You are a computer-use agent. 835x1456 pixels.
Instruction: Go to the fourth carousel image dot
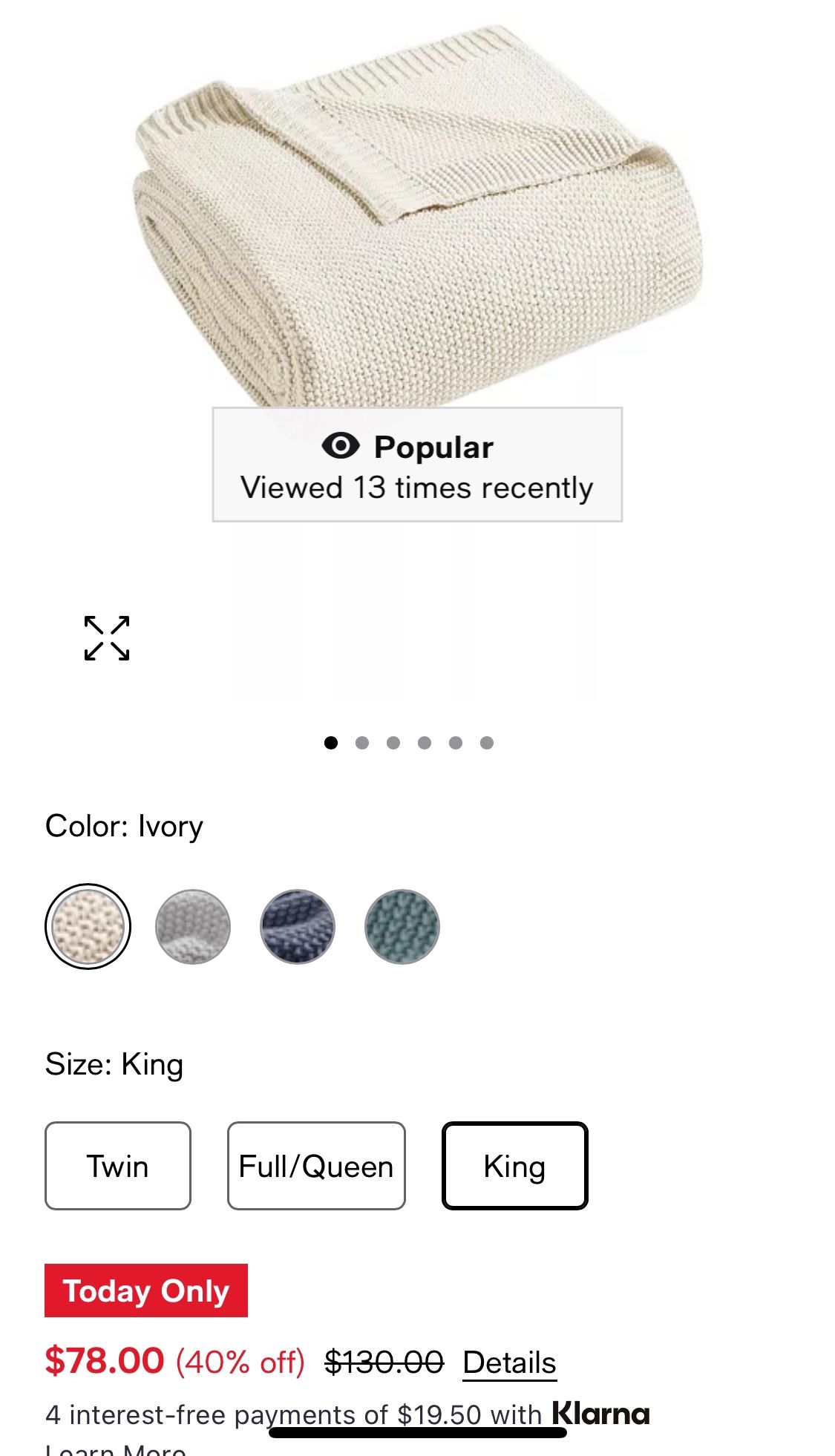pyautogui.click(x=425, y=743)
